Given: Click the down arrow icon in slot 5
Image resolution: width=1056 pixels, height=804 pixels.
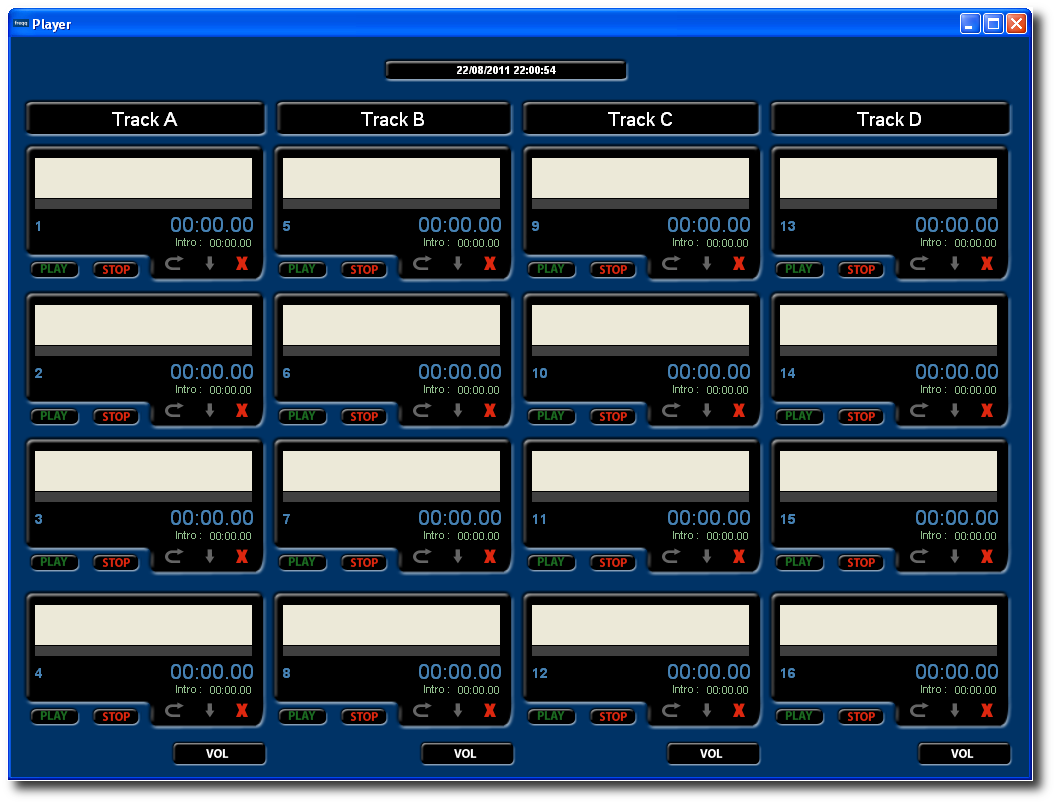Looking at the screenshot, I should click(x=458, y=264).
